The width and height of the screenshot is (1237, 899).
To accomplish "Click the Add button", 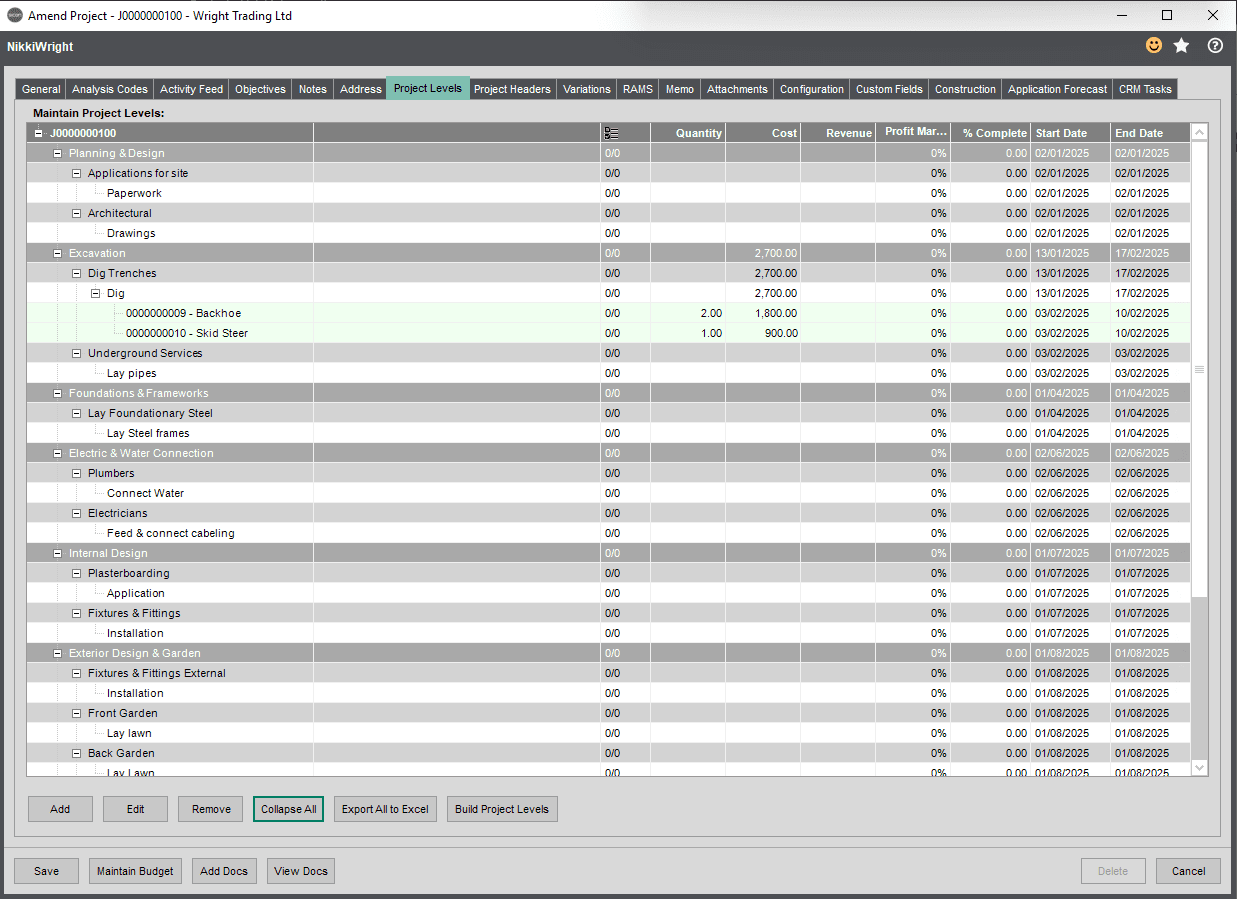I will point(60,809).
